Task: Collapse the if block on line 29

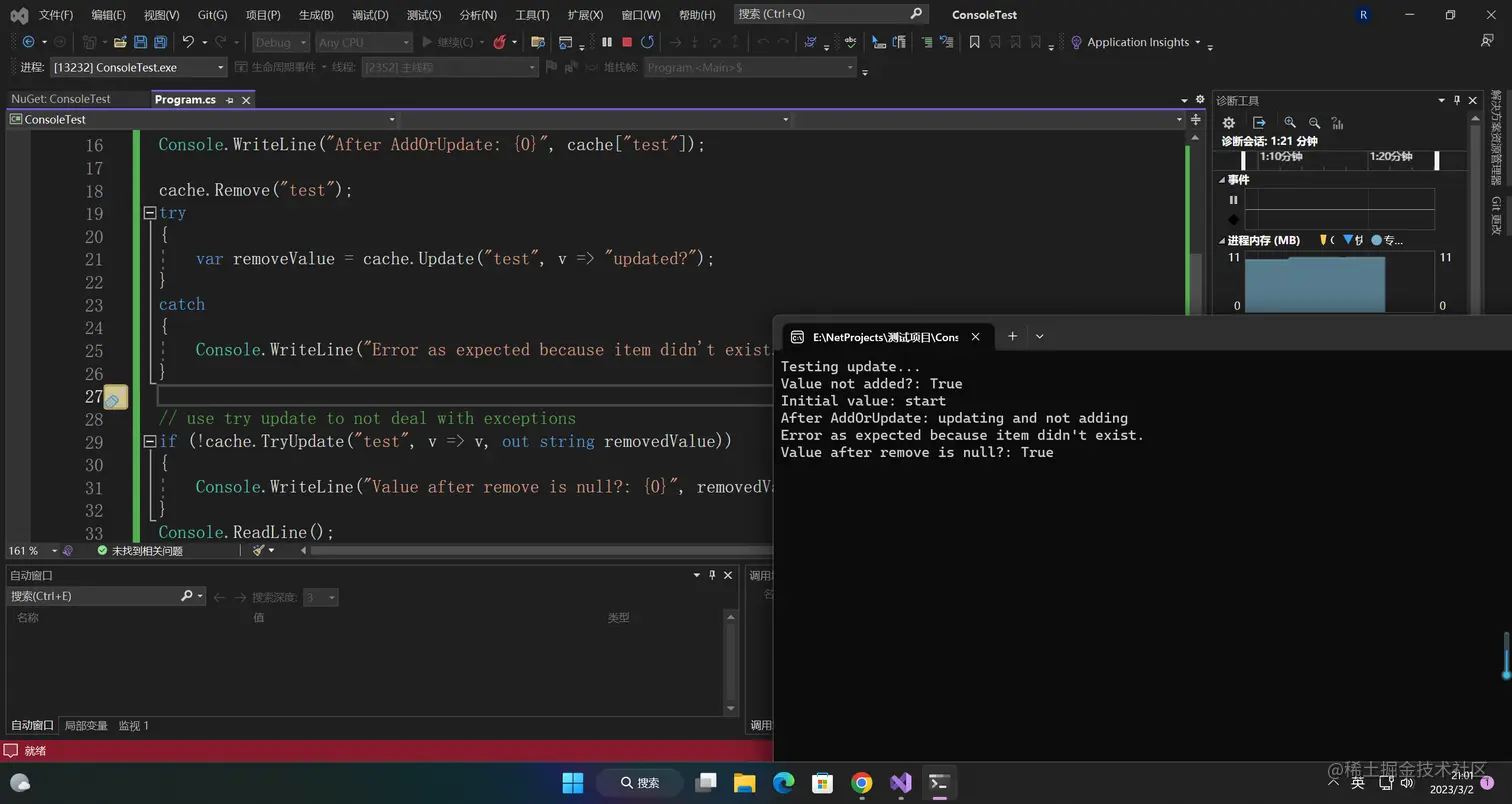Action: 149,441
